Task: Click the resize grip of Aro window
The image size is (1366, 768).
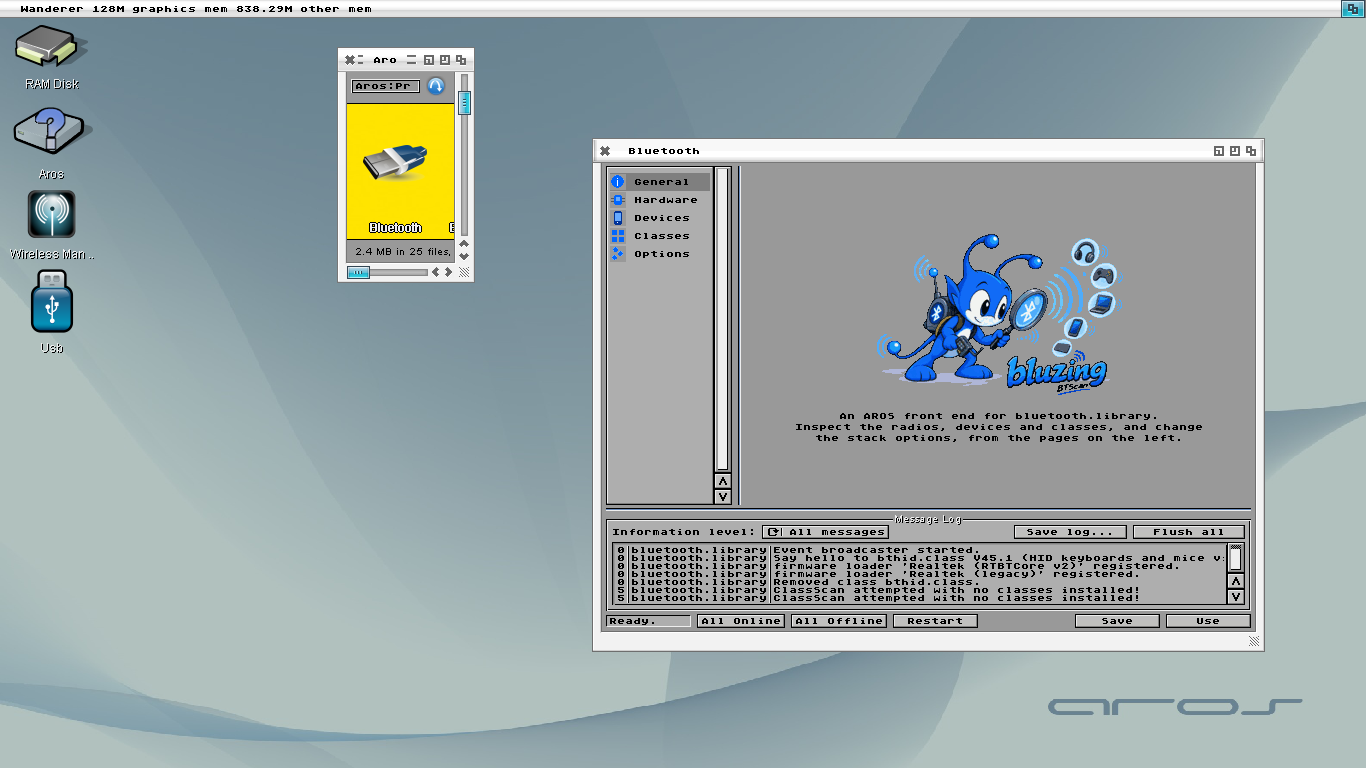Action: pyautogui.click(x=464, y=272)
